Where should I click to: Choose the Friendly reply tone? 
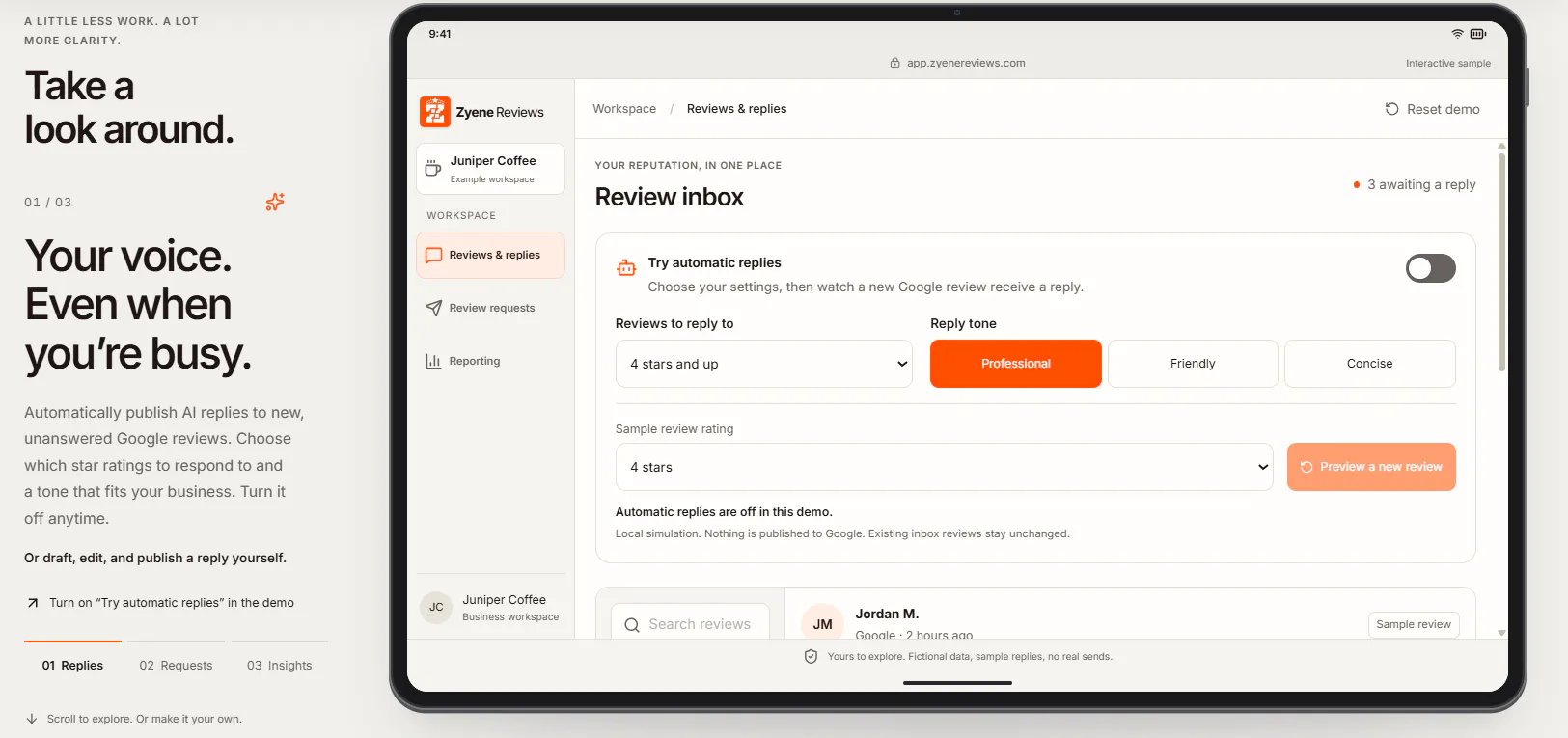pos(1193,364)
